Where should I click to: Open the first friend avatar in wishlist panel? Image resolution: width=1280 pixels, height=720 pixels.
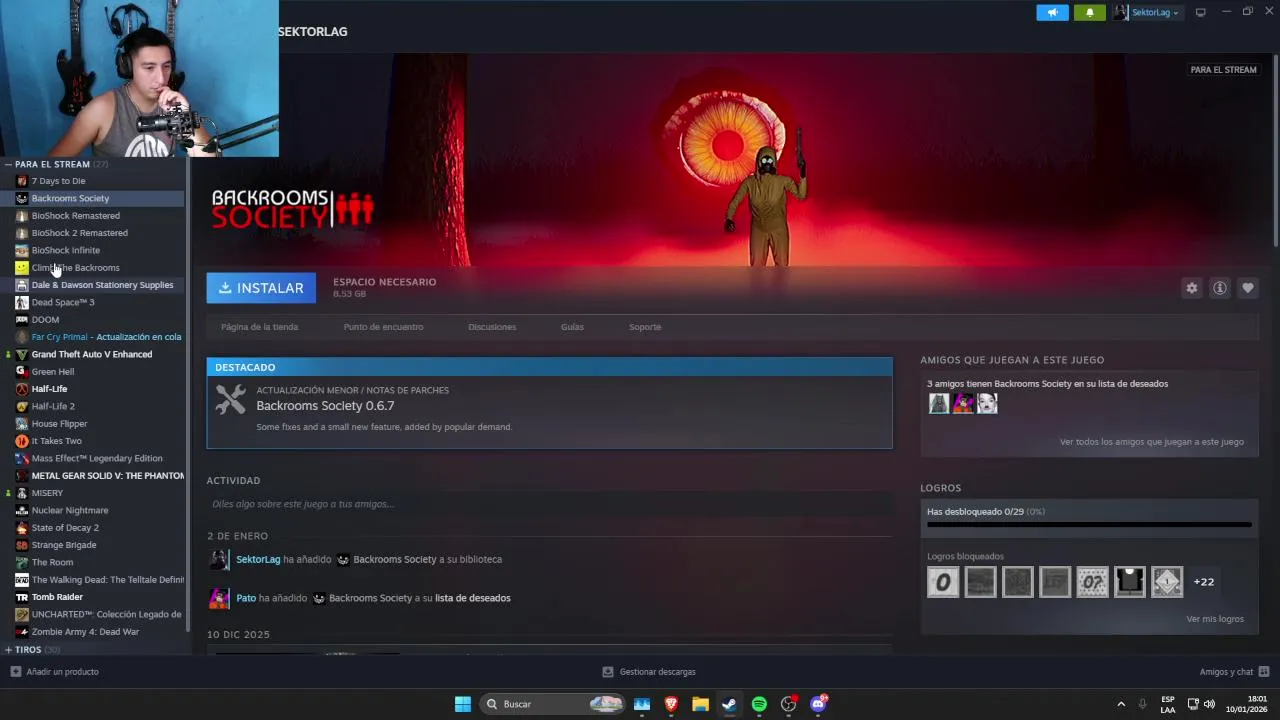[x=939, y=403]
